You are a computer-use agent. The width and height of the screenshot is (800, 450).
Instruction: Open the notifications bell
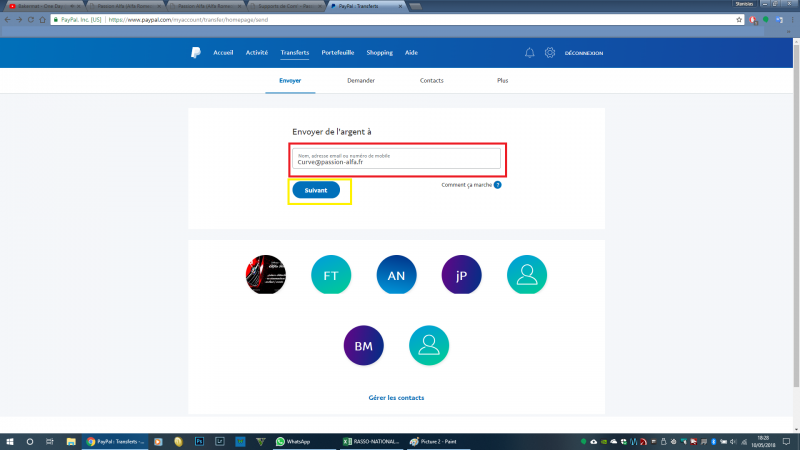pyautogui.click(x=529, y=53)
